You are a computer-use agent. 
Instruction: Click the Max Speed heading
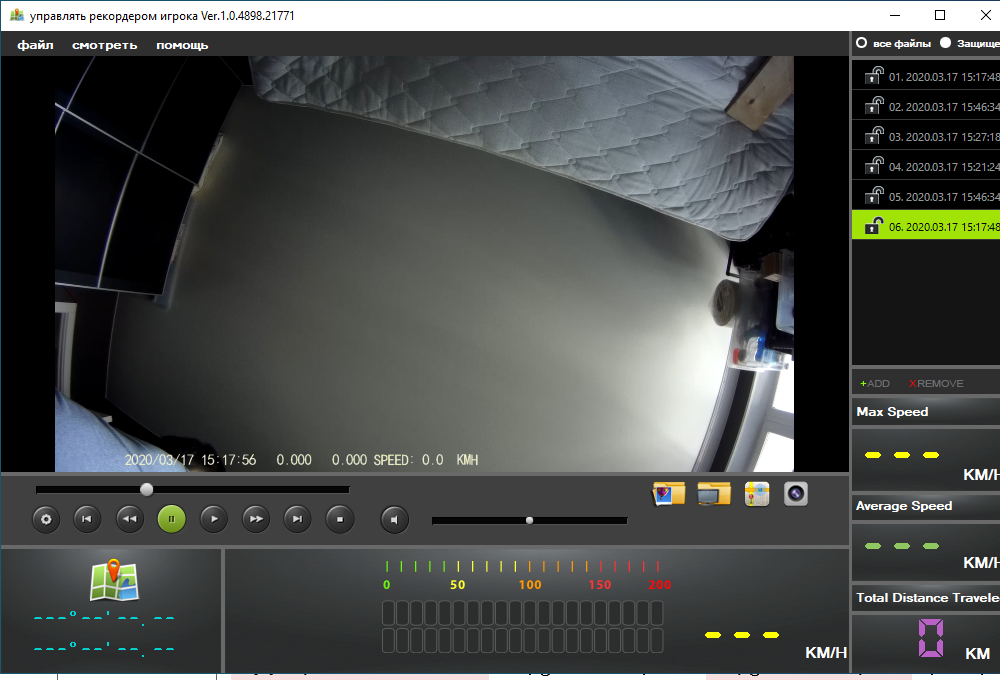(892, 411)
